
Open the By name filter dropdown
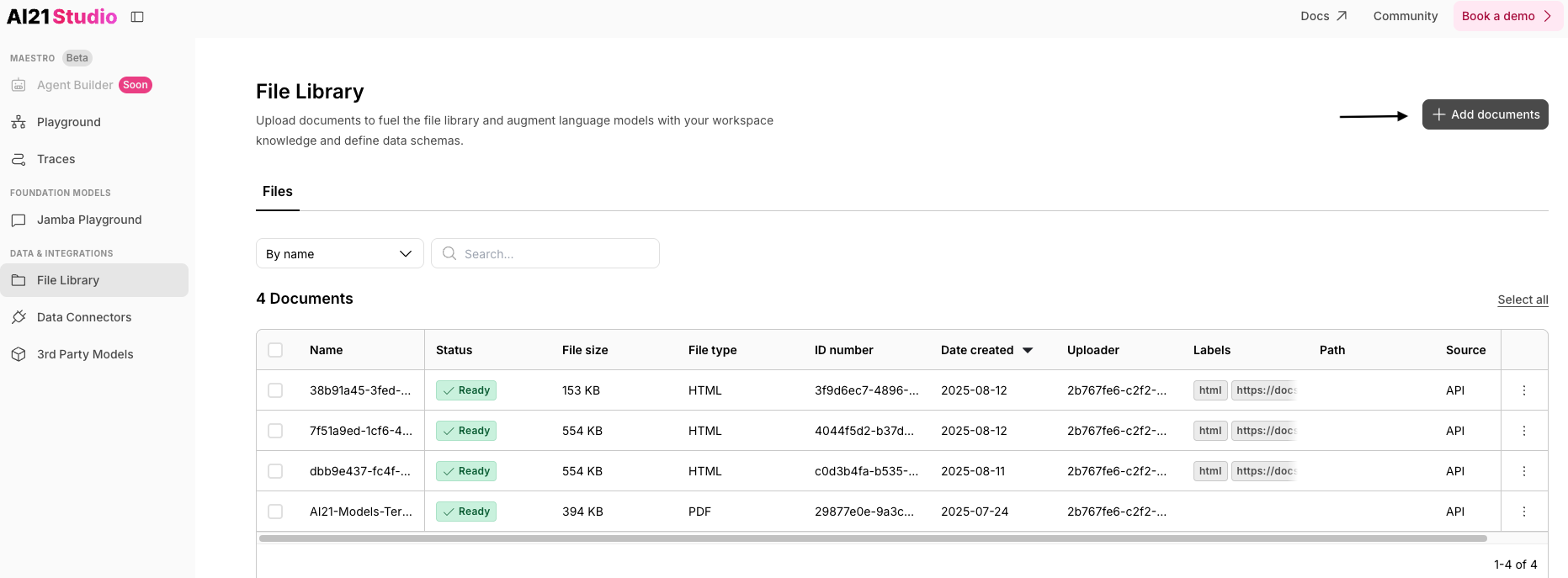click(x=340, y=253)
